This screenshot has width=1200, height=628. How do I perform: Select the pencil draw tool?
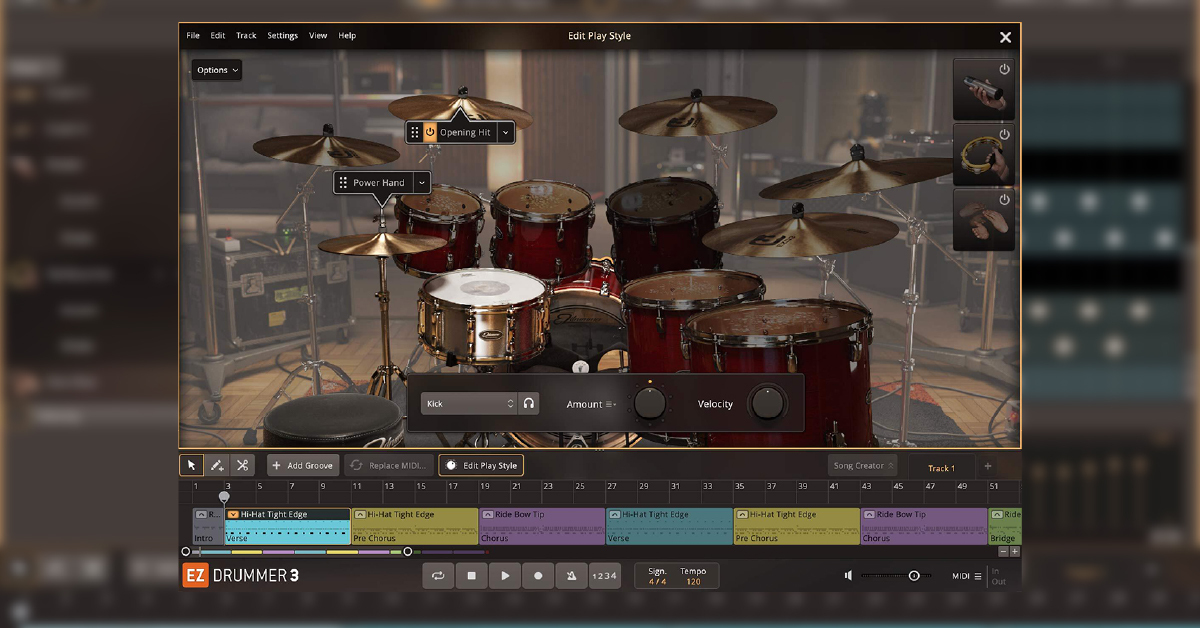coord(217,465)
